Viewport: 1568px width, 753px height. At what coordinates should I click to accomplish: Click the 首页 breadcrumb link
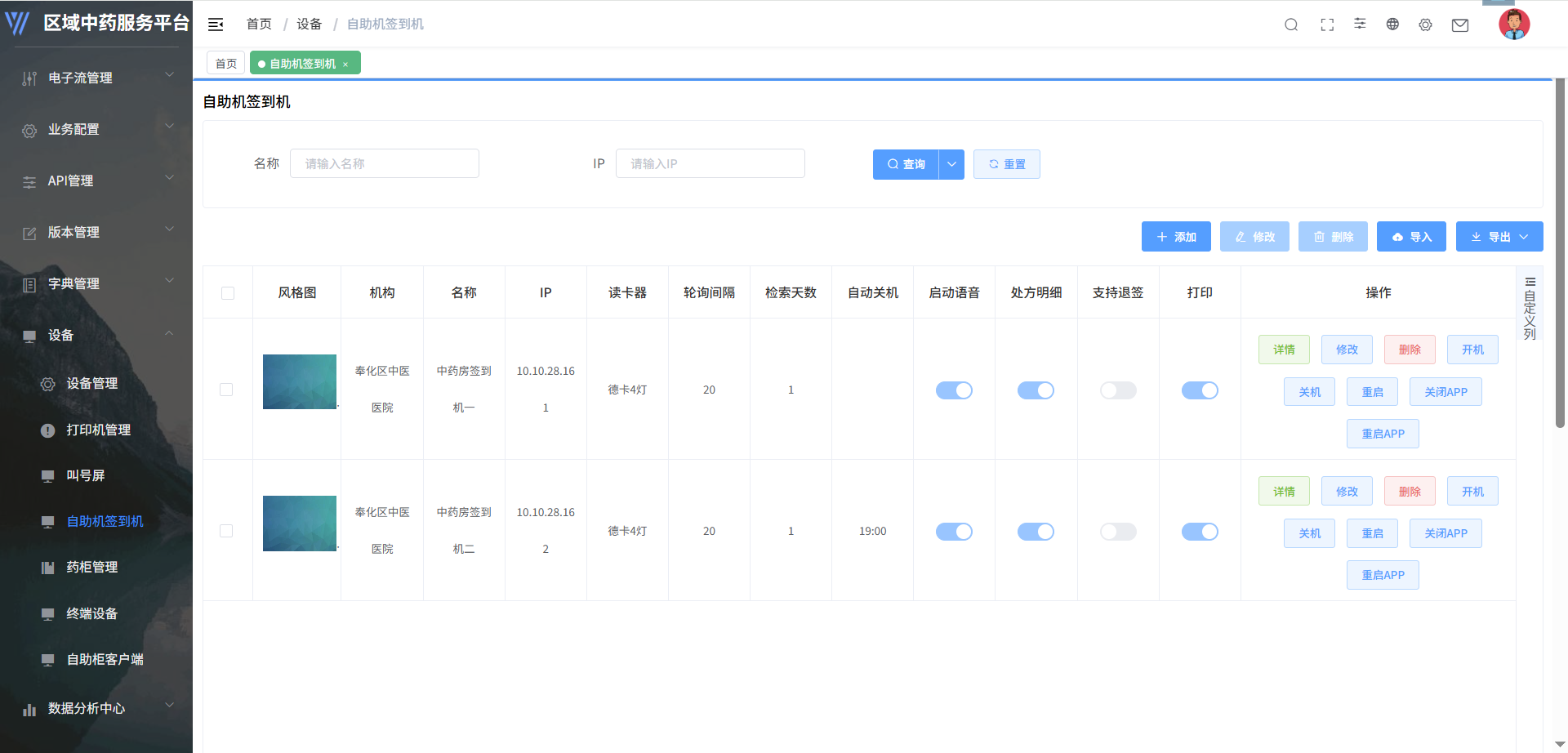click(x=259, y=25)
